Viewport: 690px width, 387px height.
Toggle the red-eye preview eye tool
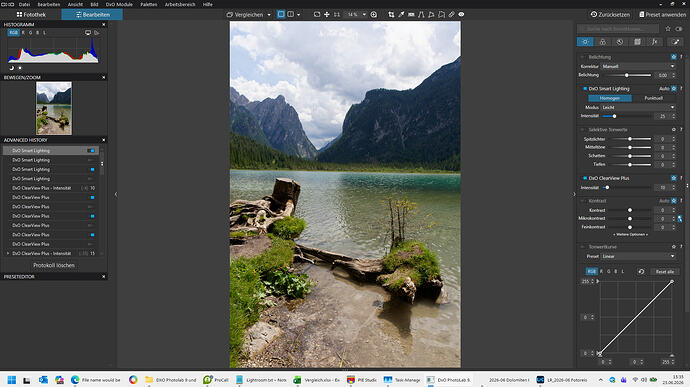pyautogui.click(x=461, y=15)
